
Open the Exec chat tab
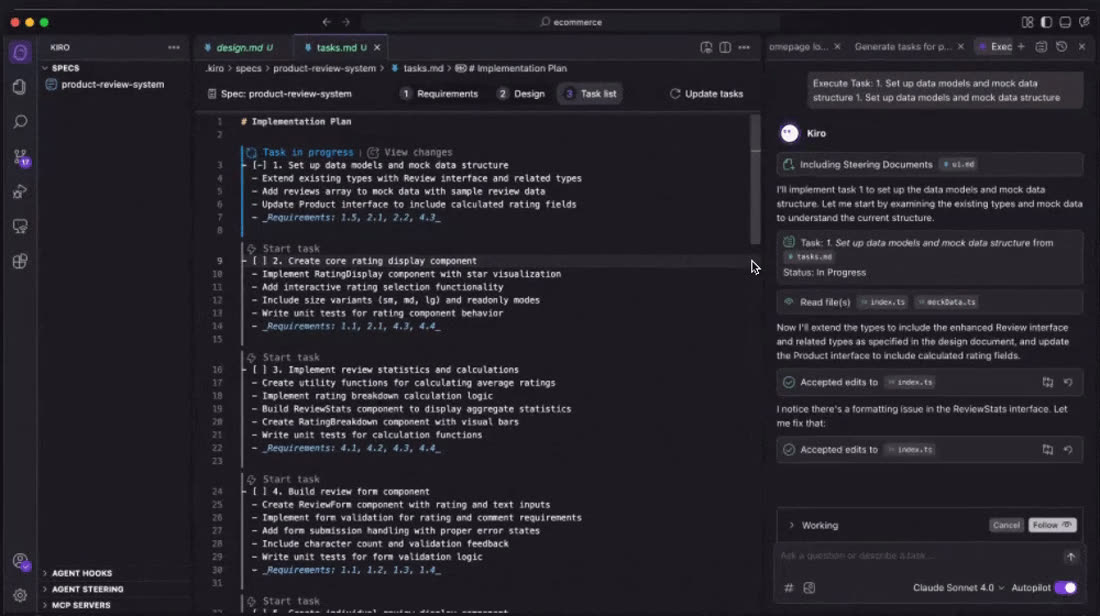[995, 47]
